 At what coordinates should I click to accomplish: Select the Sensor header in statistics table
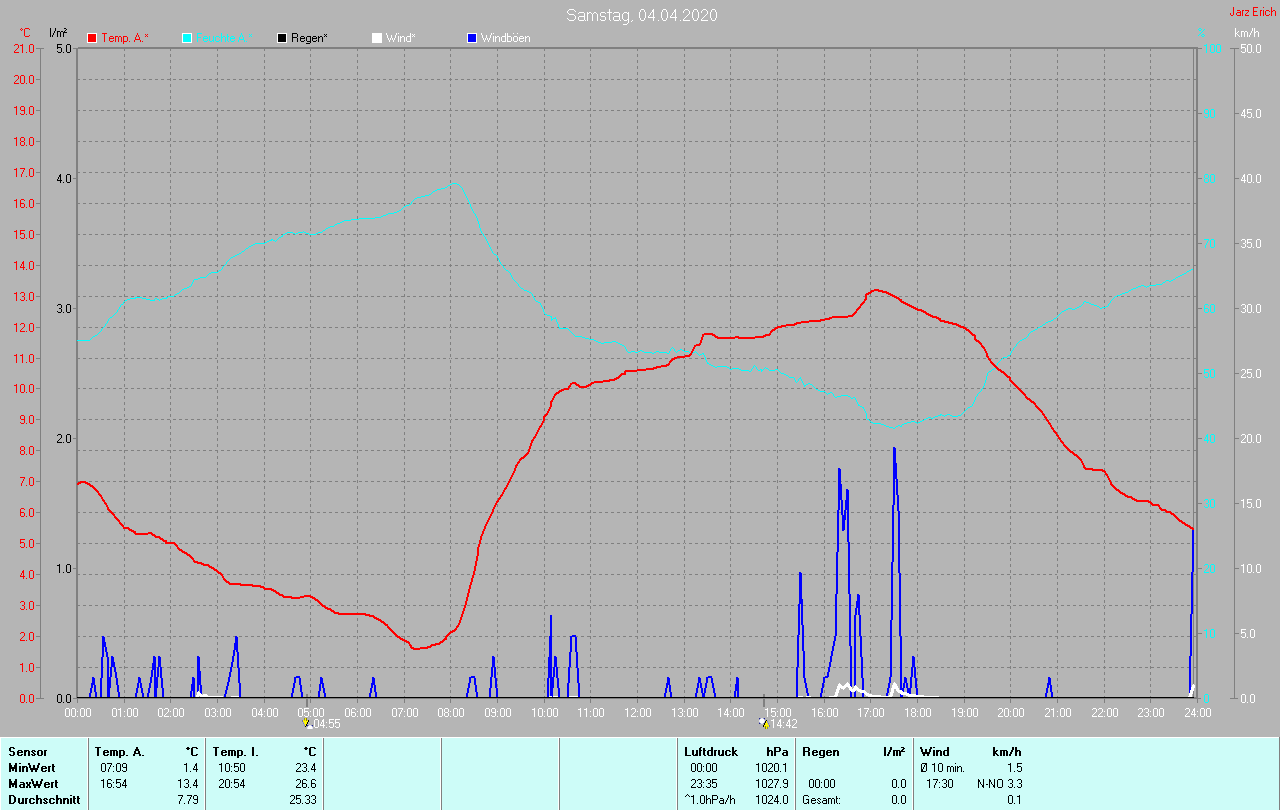(27, 751)
